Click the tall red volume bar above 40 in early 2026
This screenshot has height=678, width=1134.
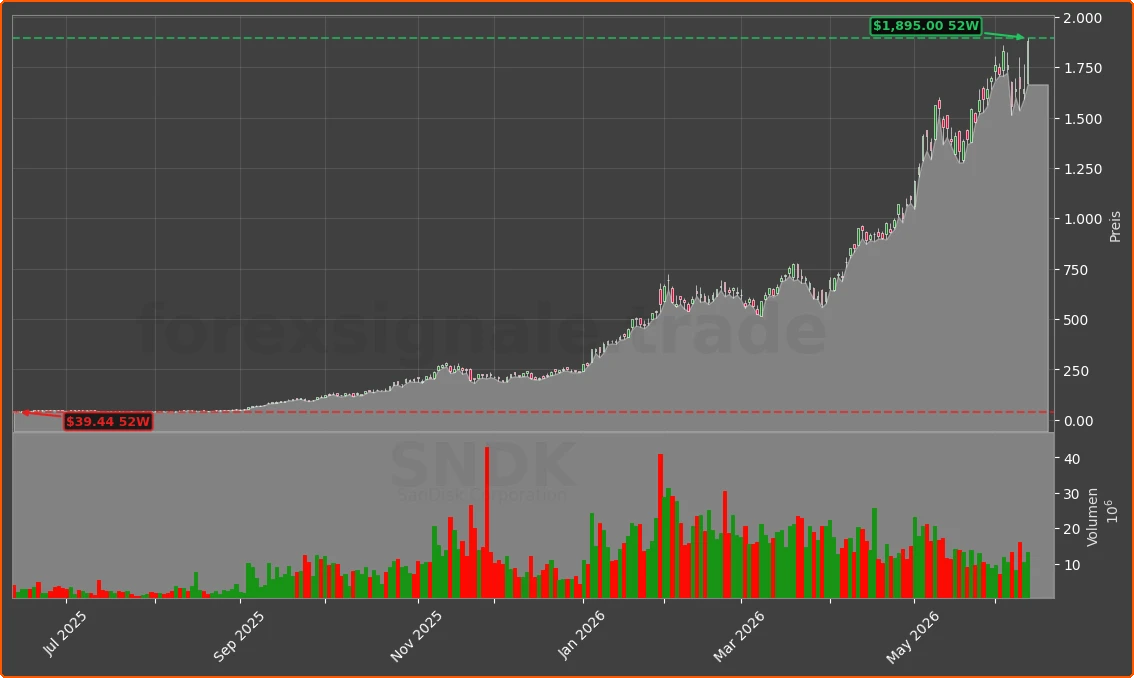tap(660, 526)
